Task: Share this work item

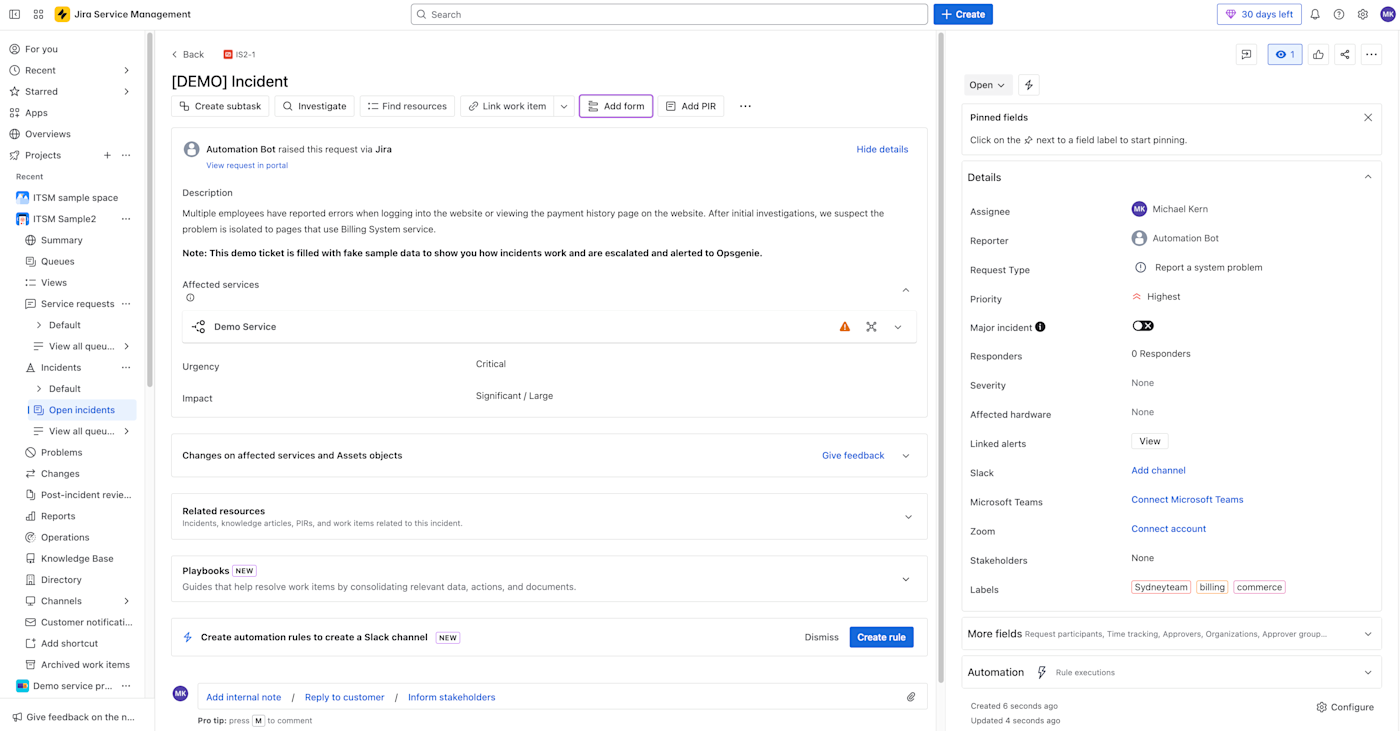Action: coord(1345,55)
